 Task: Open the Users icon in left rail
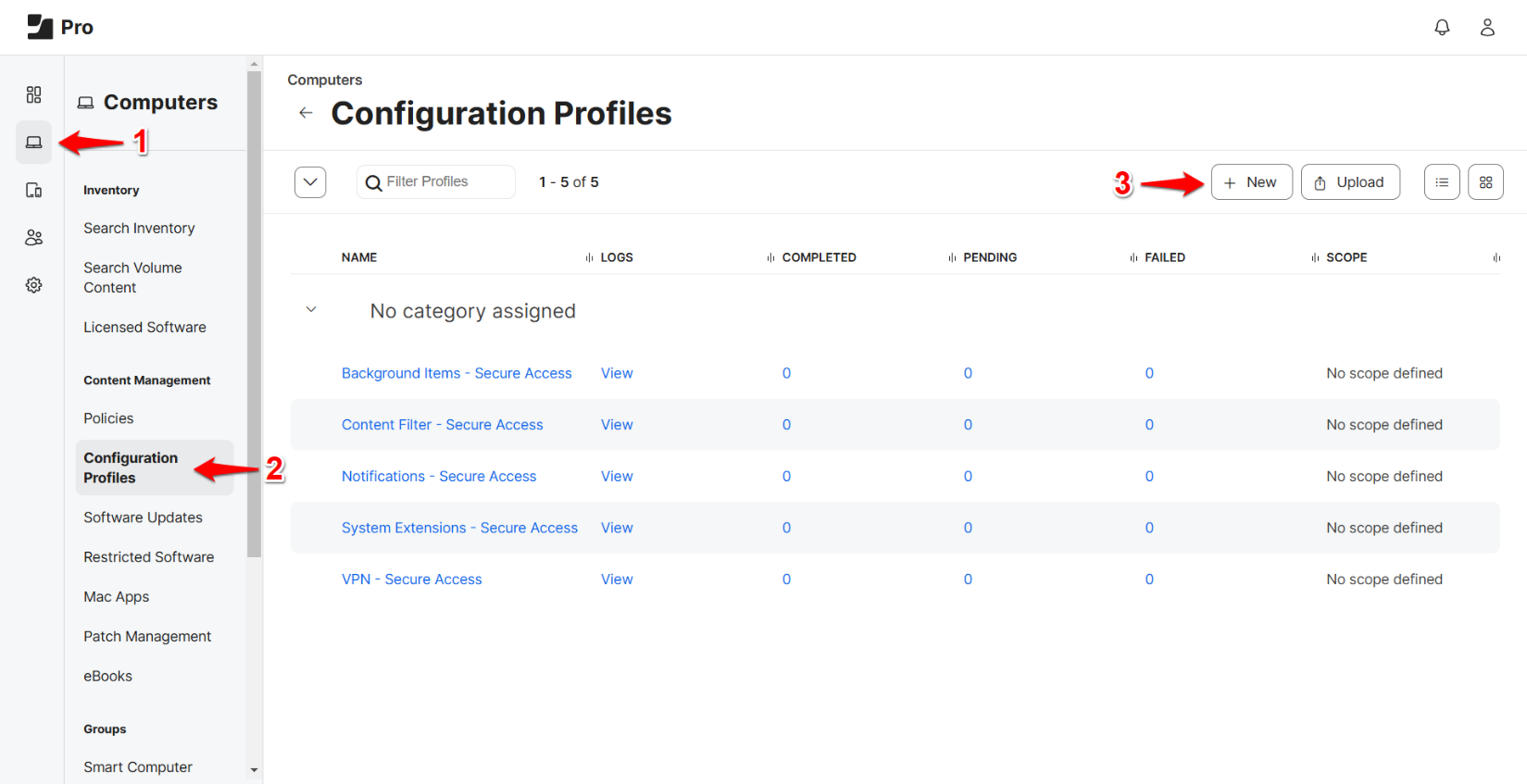(33, 238)
